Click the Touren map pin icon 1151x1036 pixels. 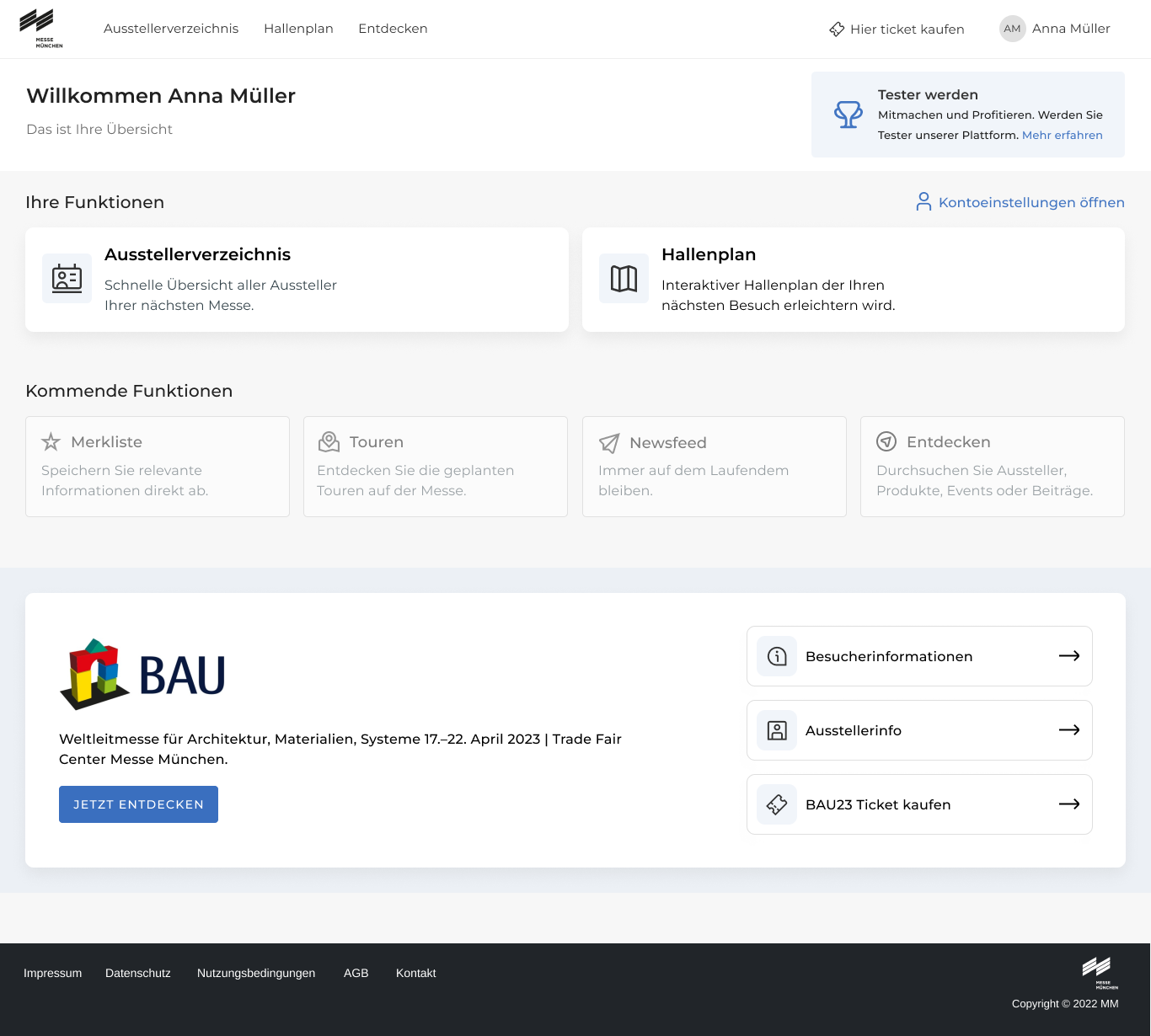click(x=329, y=441)
